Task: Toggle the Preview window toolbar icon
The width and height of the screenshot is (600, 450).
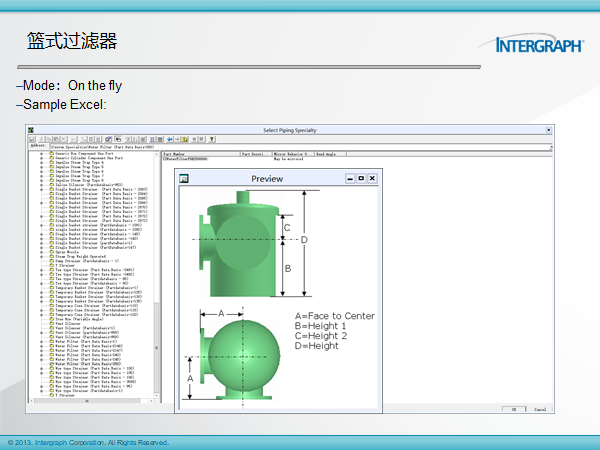Action: click(x=118, y=139)
